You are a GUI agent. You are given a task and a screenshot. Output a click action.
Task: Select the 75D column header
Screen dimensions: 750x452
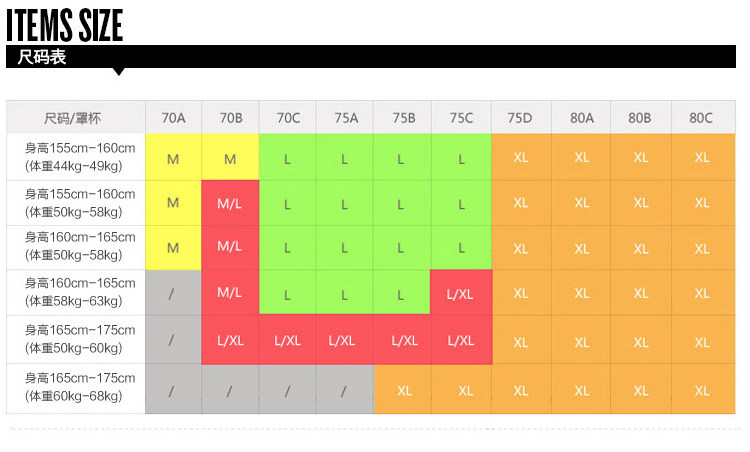[x=521, y=117]
